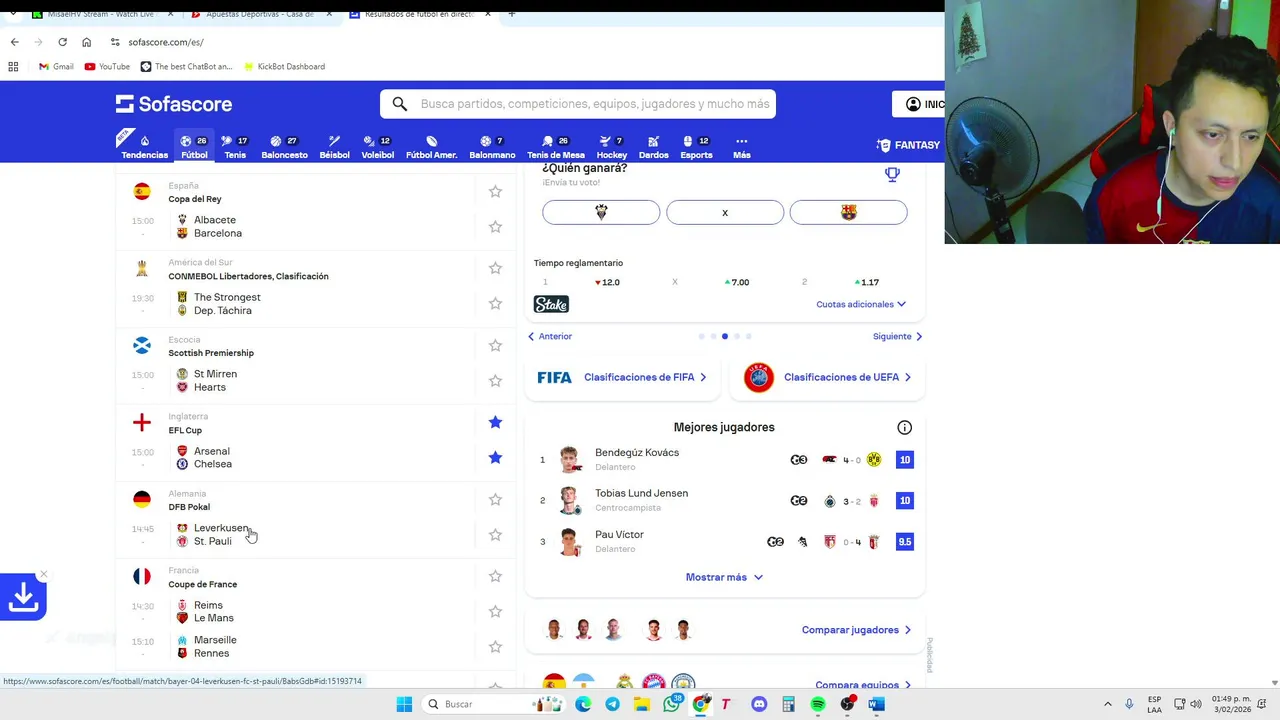The height and width of the screenshot is (720, 1280).
Task: Open Spotify from the taskbar
Action: (818, 704)
